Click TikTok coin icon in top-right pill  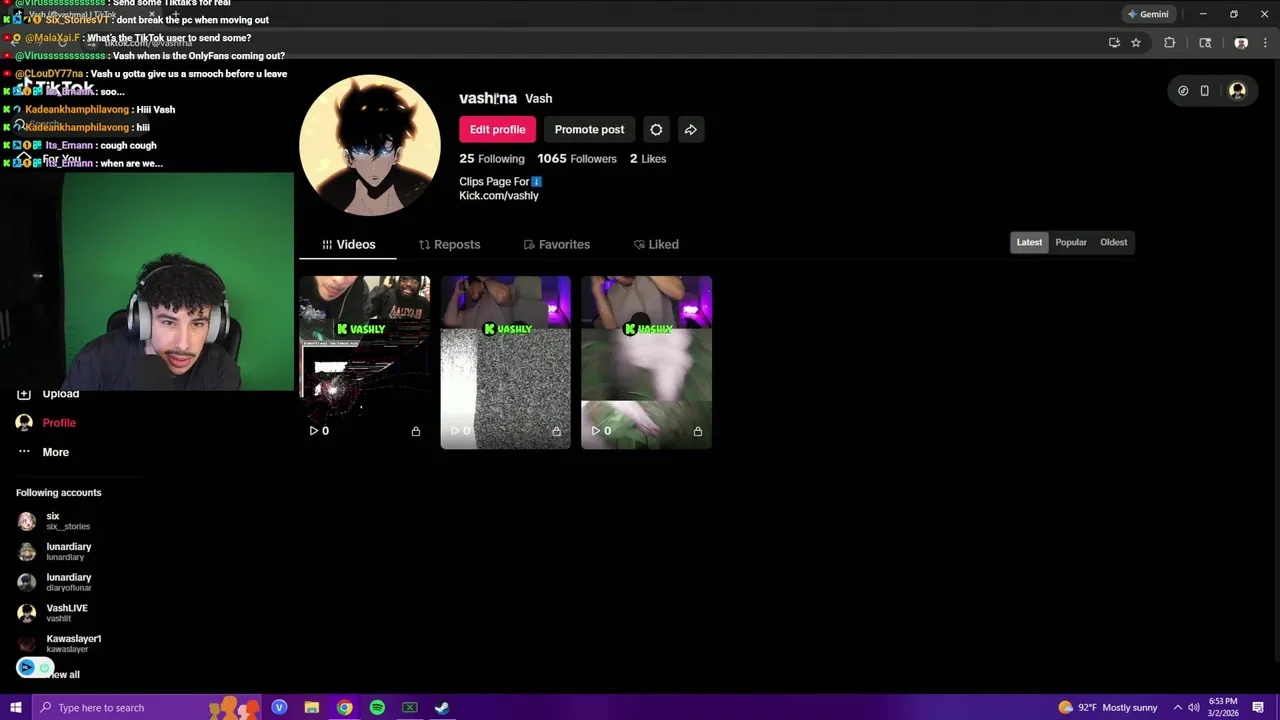[1183, 91]
